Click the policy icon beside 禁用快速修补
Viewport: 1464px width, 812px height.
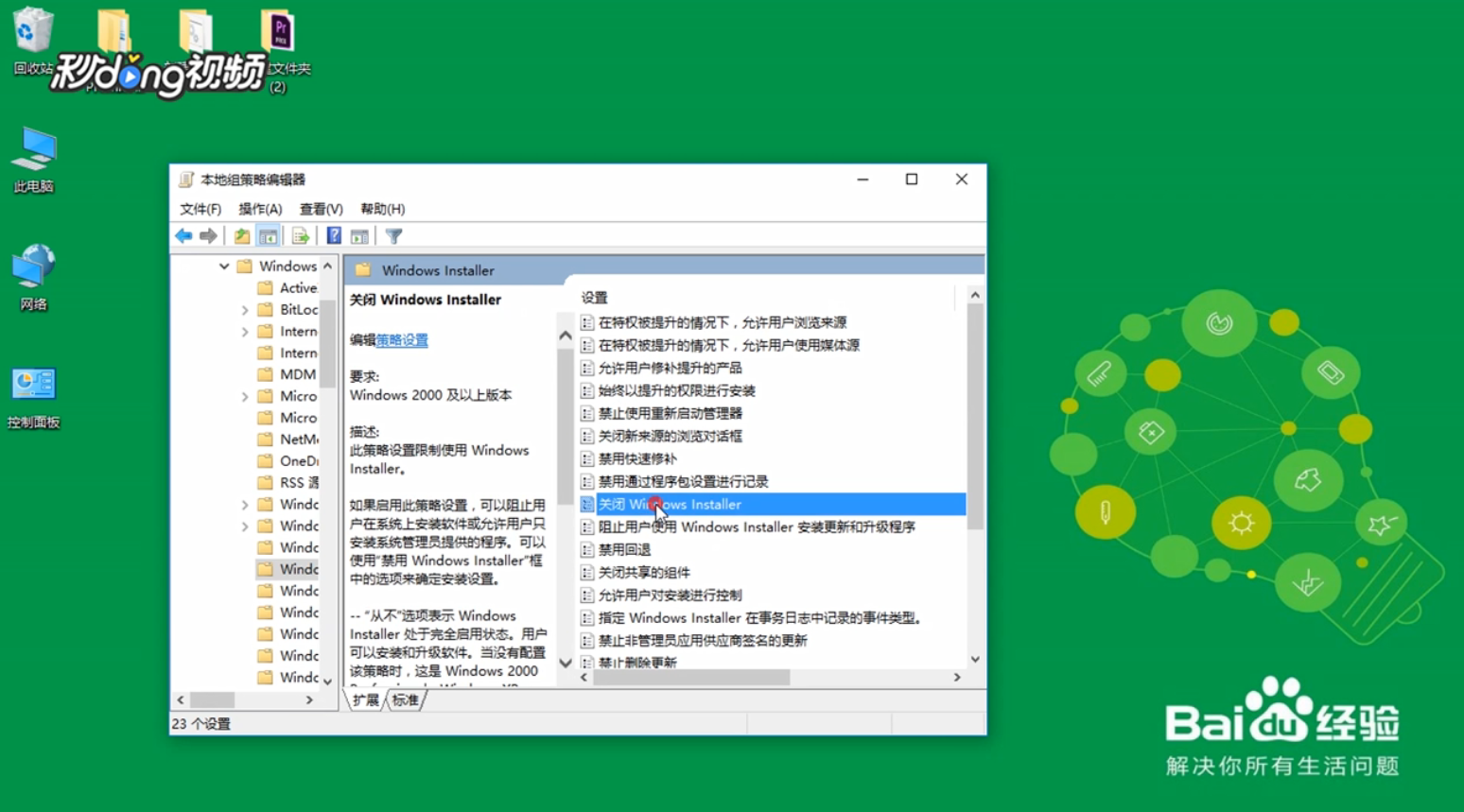tap(587, 458)
